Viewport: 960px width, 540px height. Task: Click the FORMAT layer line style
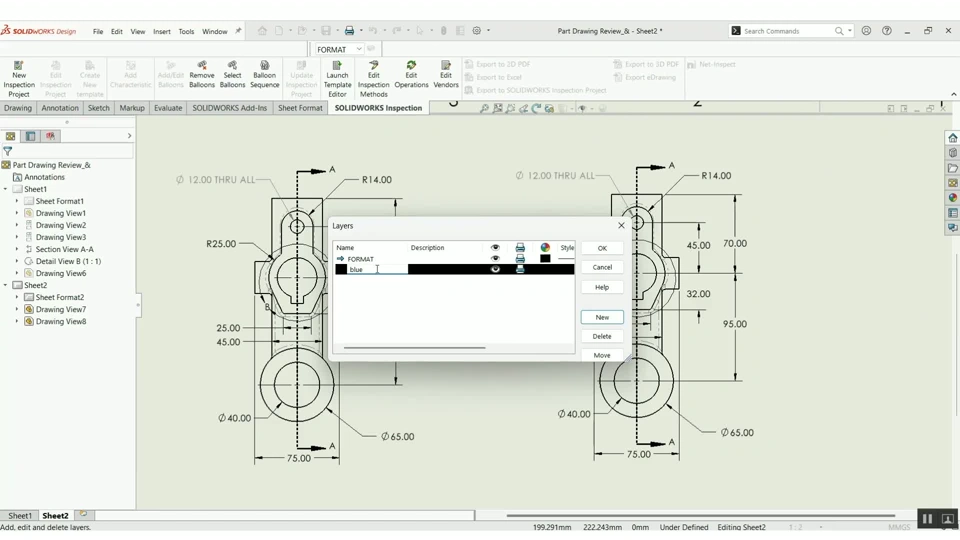[566, 259]
